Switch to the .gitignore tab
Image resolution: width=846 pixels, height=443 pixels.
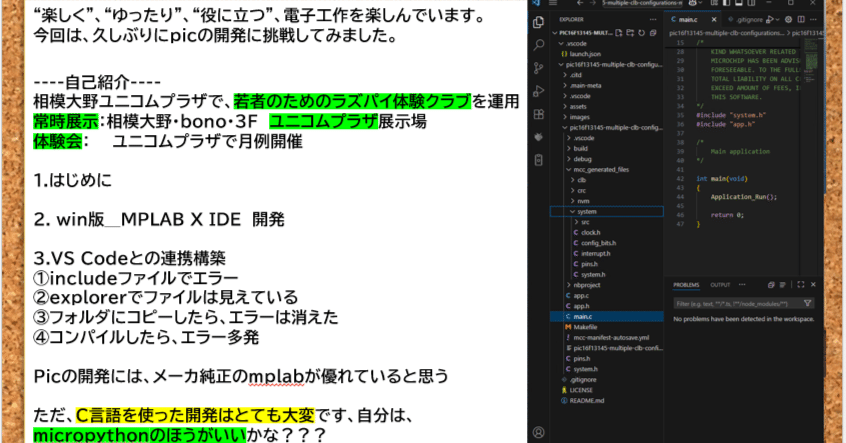749,19
